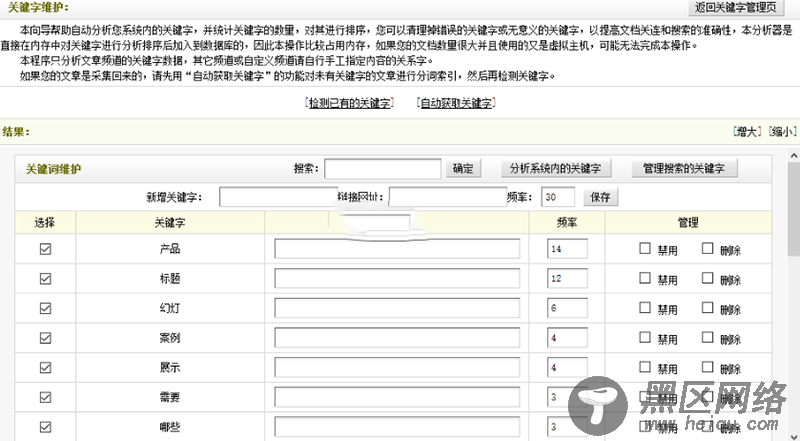
Task: Tick 删除 checkbox in 案例 row
Action: click(707, 337)
